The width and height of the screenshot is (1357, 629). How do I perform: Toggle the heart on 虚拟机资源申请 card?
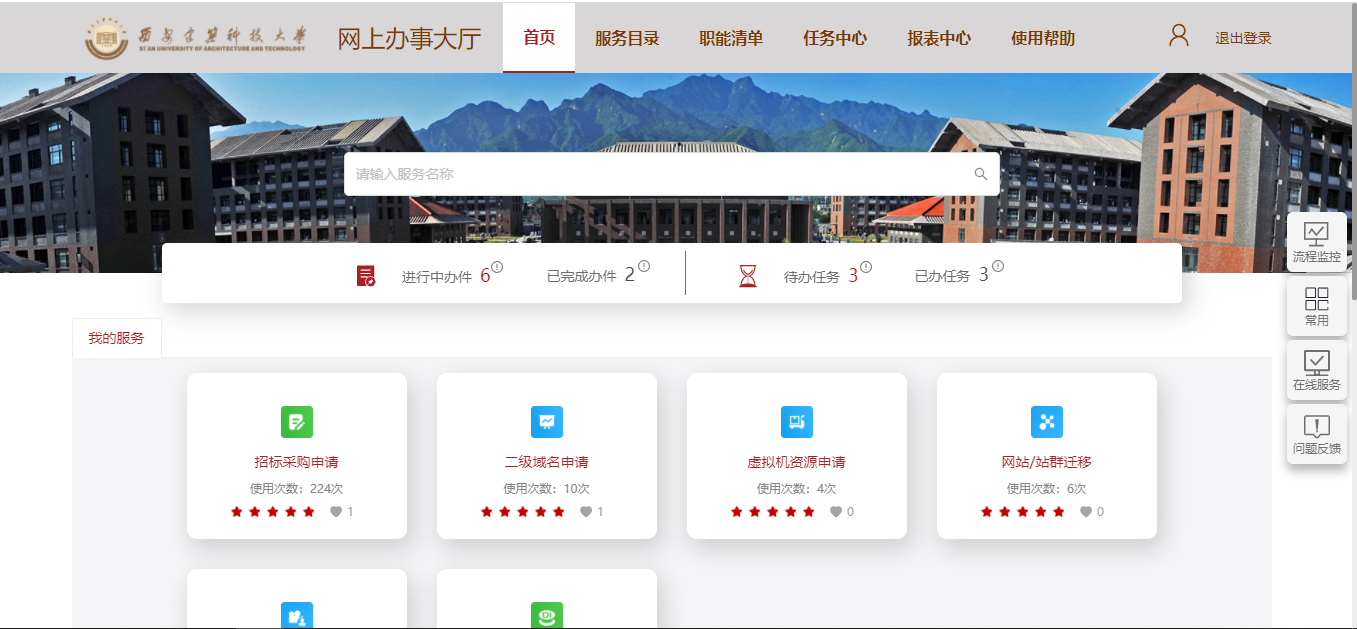pos(836,512)
